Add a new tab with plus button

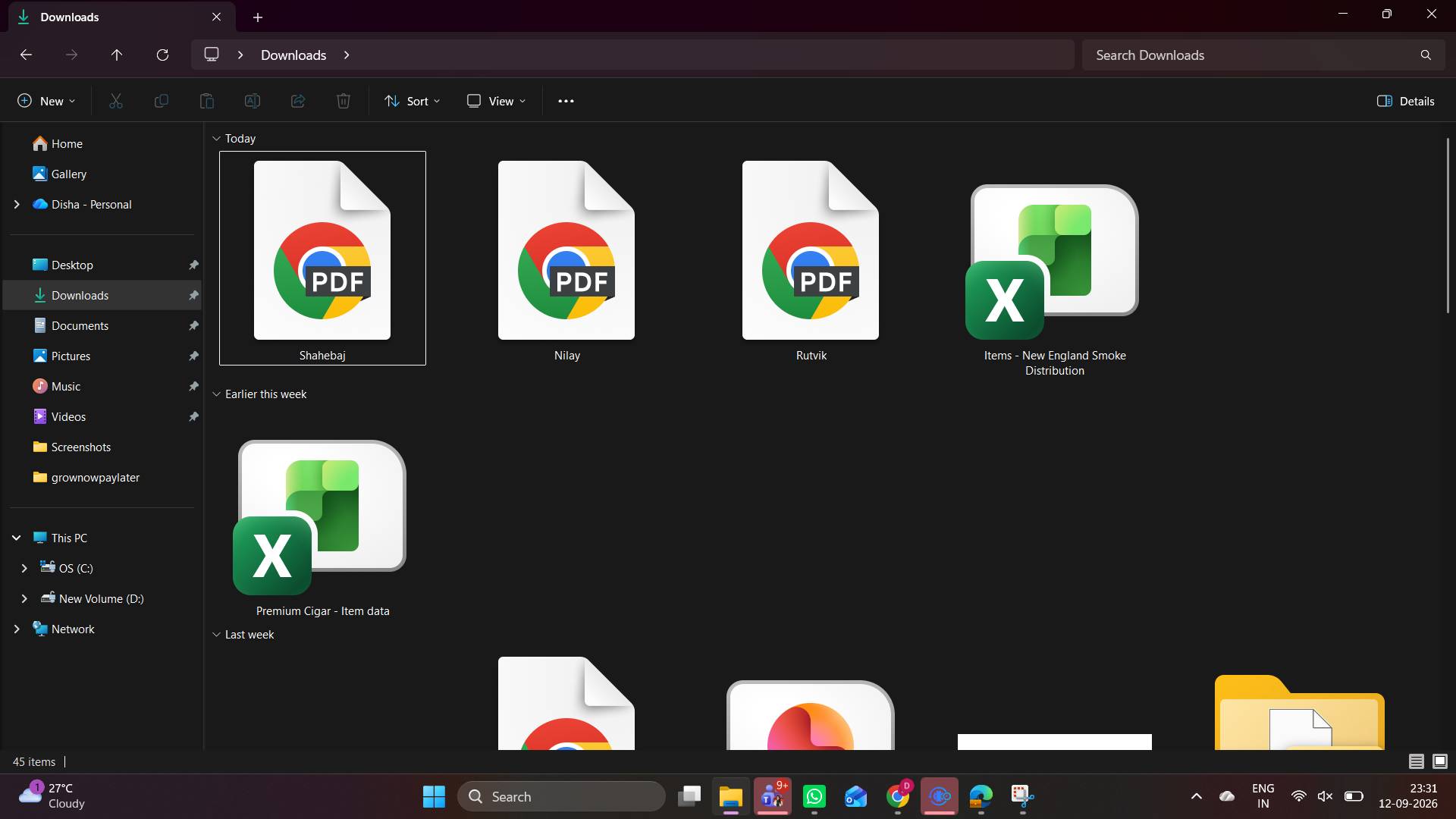point(258,17)
